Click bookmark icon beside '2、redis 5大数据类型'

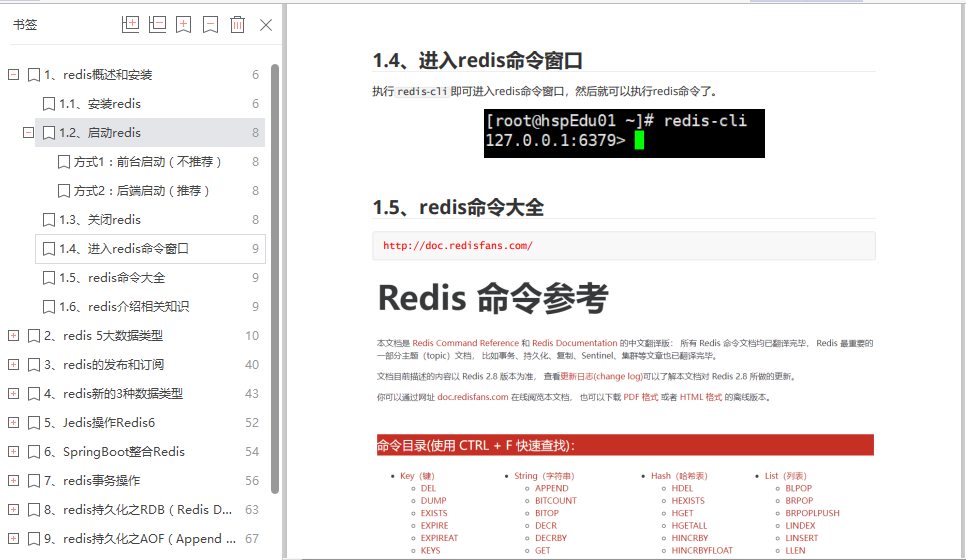point(34,336)
